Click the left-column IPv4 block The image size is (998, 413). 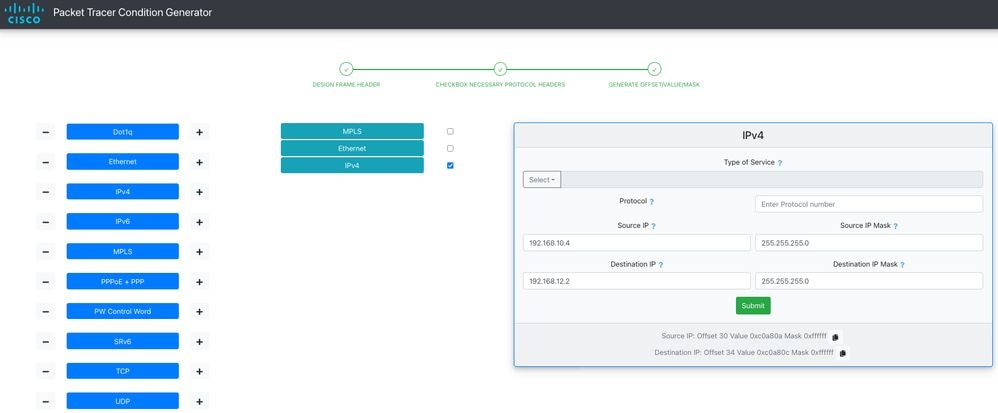point(123,192)
